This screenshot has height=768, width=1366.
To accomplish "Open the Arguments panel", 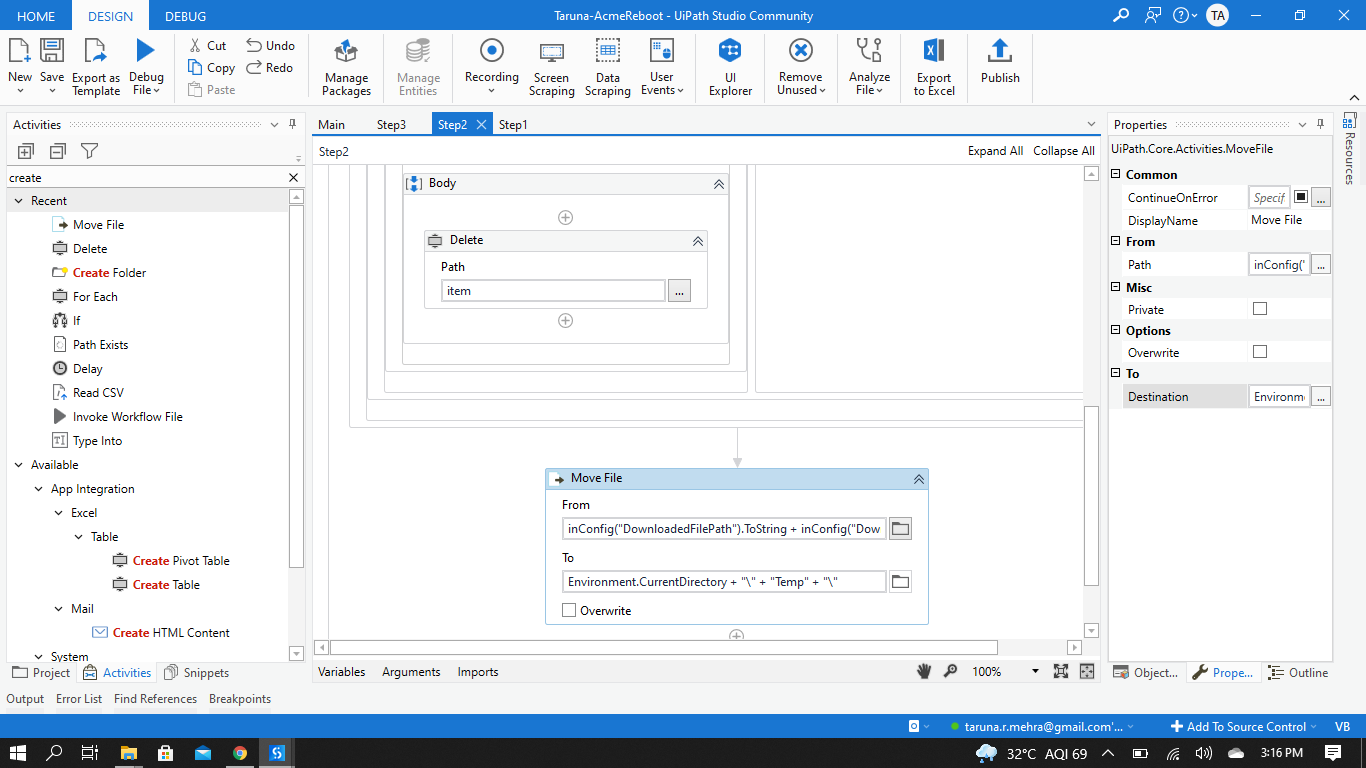I will click(411, 672).
